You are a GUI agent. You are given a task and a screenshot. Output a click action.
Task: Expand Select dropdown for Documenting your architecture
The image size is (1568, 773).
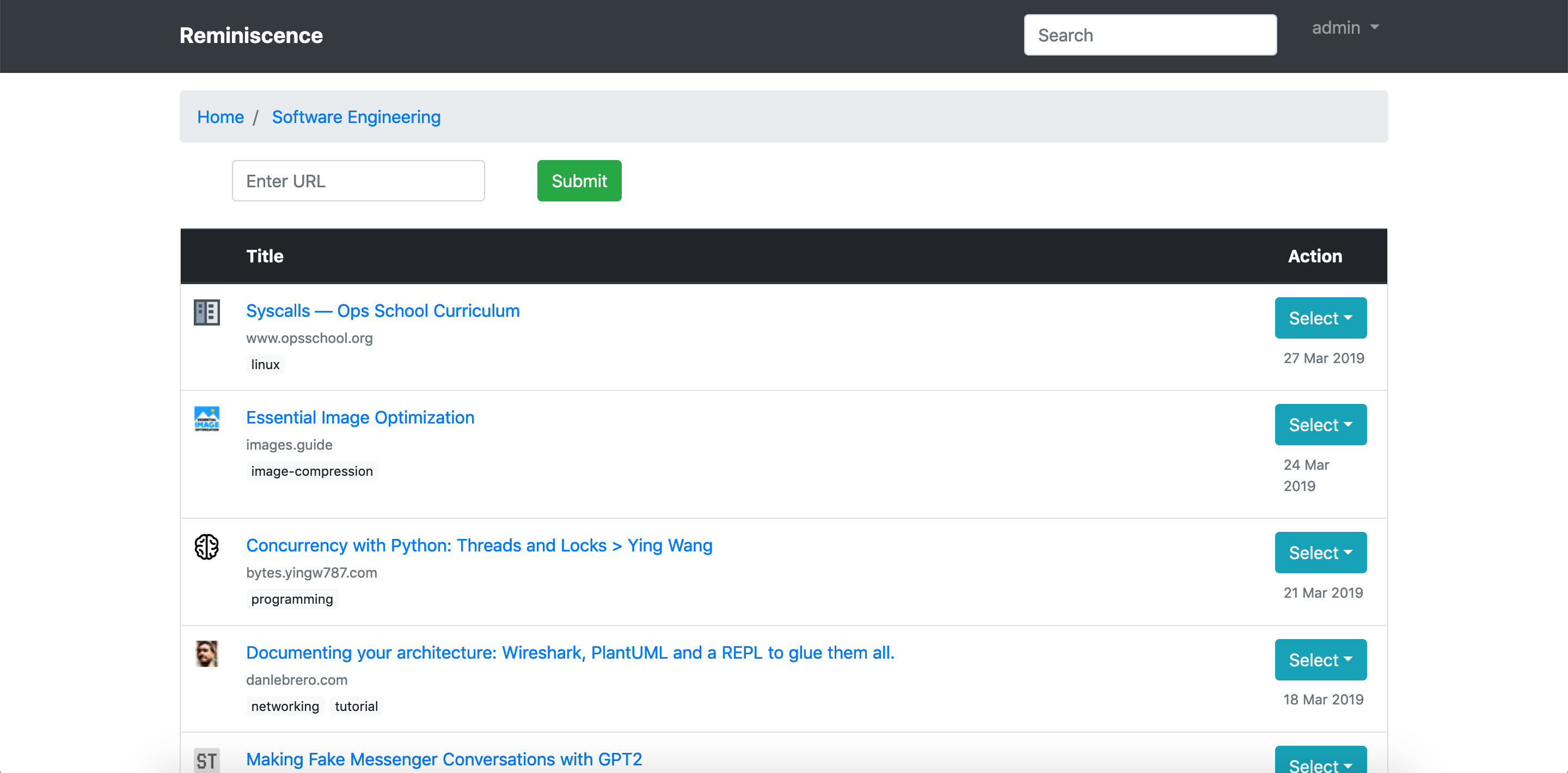click(1320, 660)
